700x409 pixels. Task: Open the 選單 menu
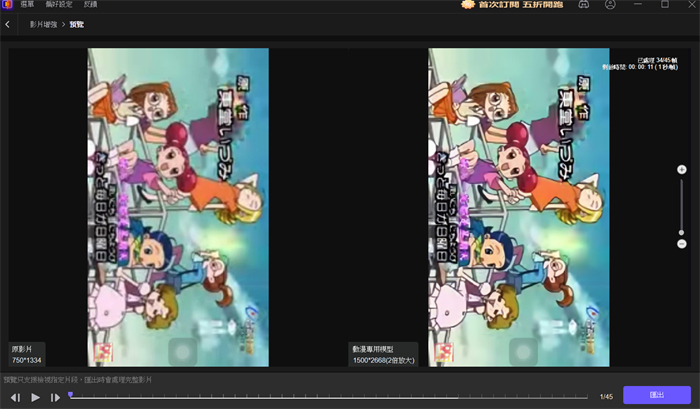point(27,4)
